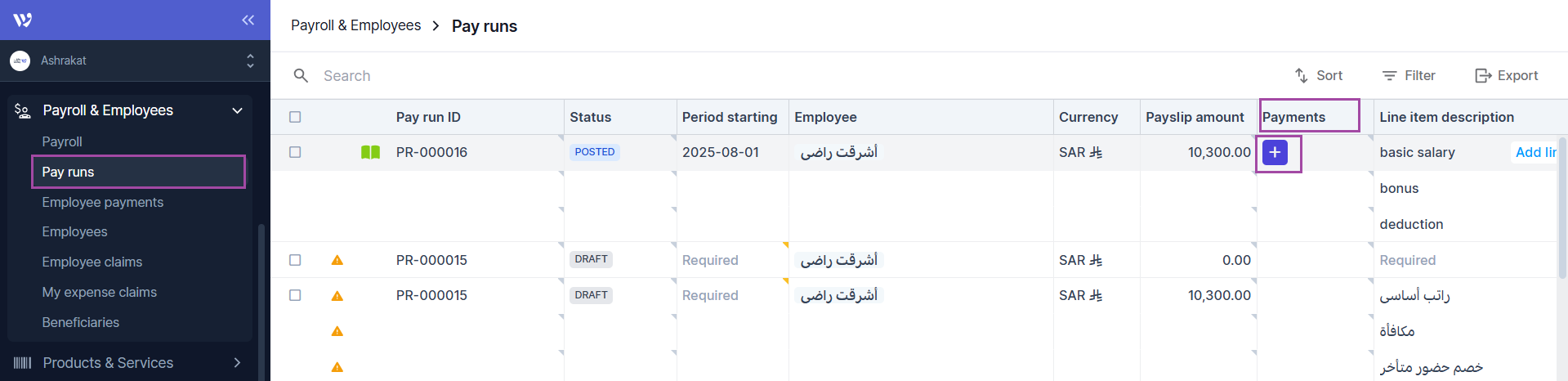Open the Ashrakat account switcher

(x=250, y=61)
